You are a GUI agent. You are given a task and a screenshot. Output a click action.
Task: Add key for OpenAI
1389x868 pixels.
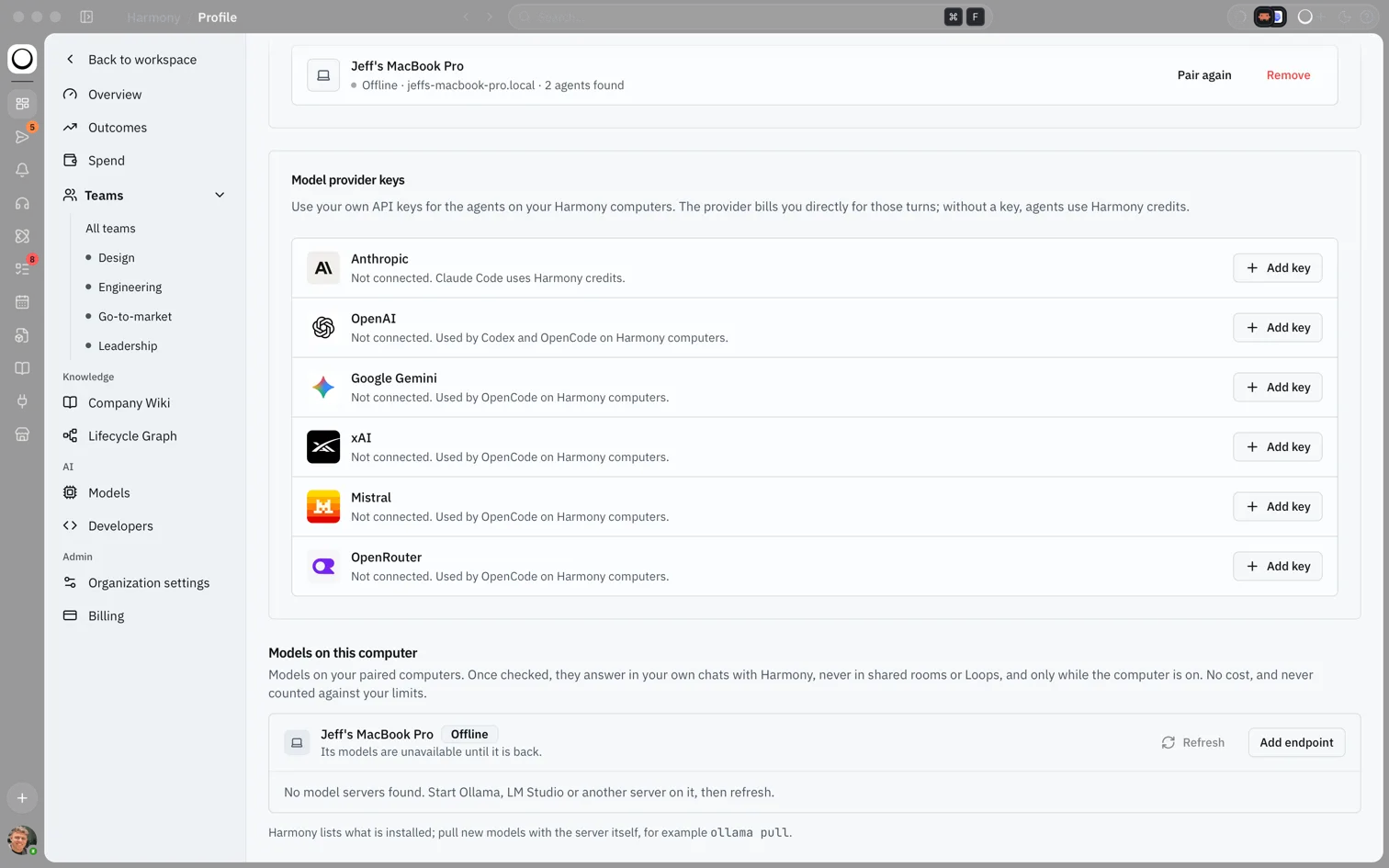click(x=1278, y=328)
